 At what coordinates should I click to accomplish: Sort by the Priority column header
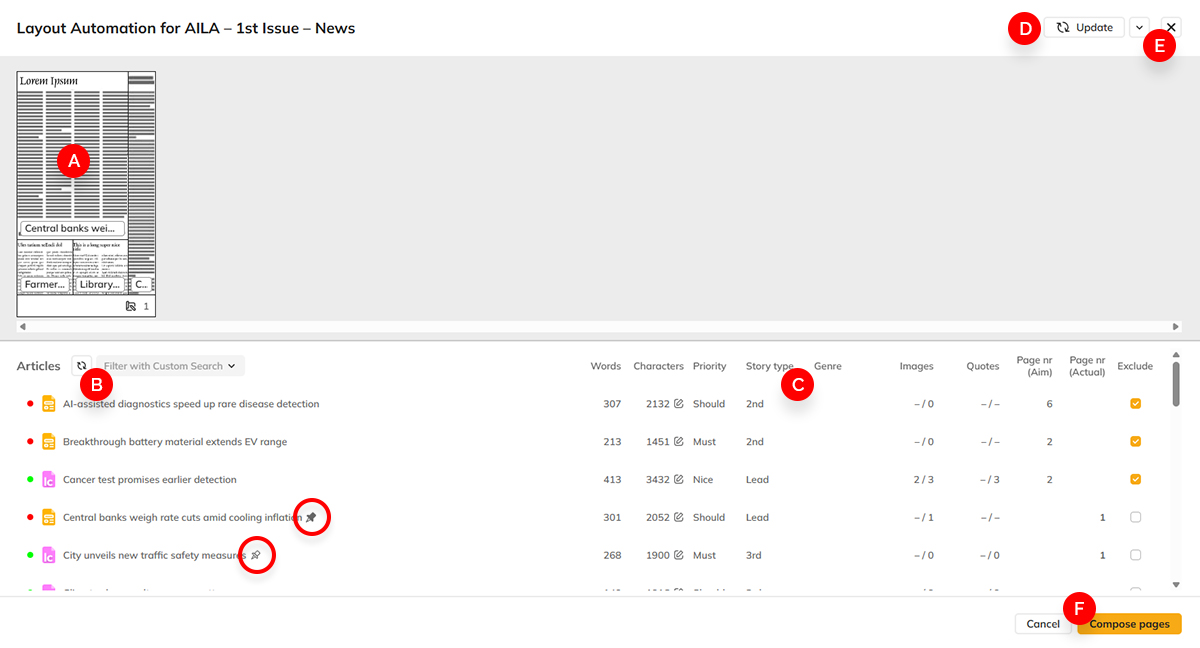[x=710, y=366]
